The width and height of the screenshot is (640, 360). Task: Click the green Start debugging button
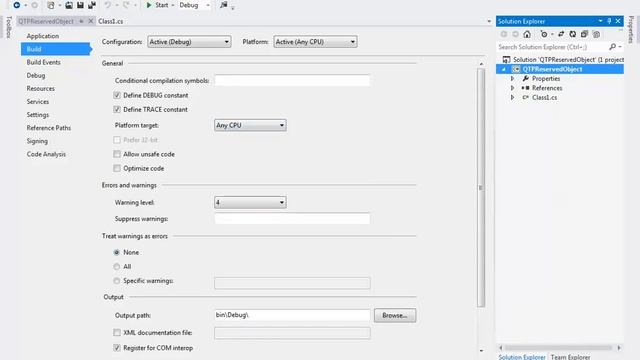(x=157, y=5)
